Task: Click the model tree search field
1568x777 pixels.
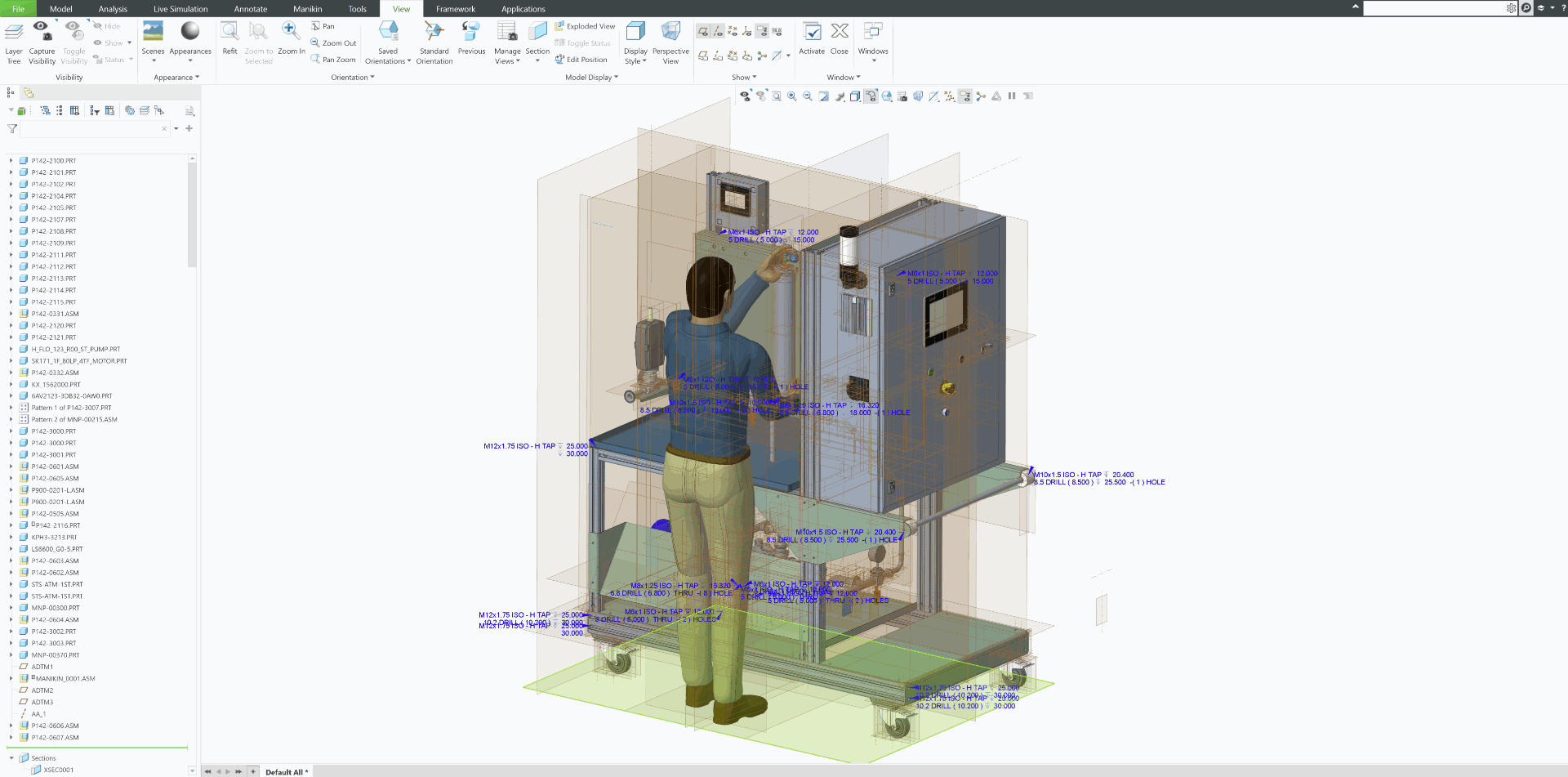Action: tap(95, 128)
